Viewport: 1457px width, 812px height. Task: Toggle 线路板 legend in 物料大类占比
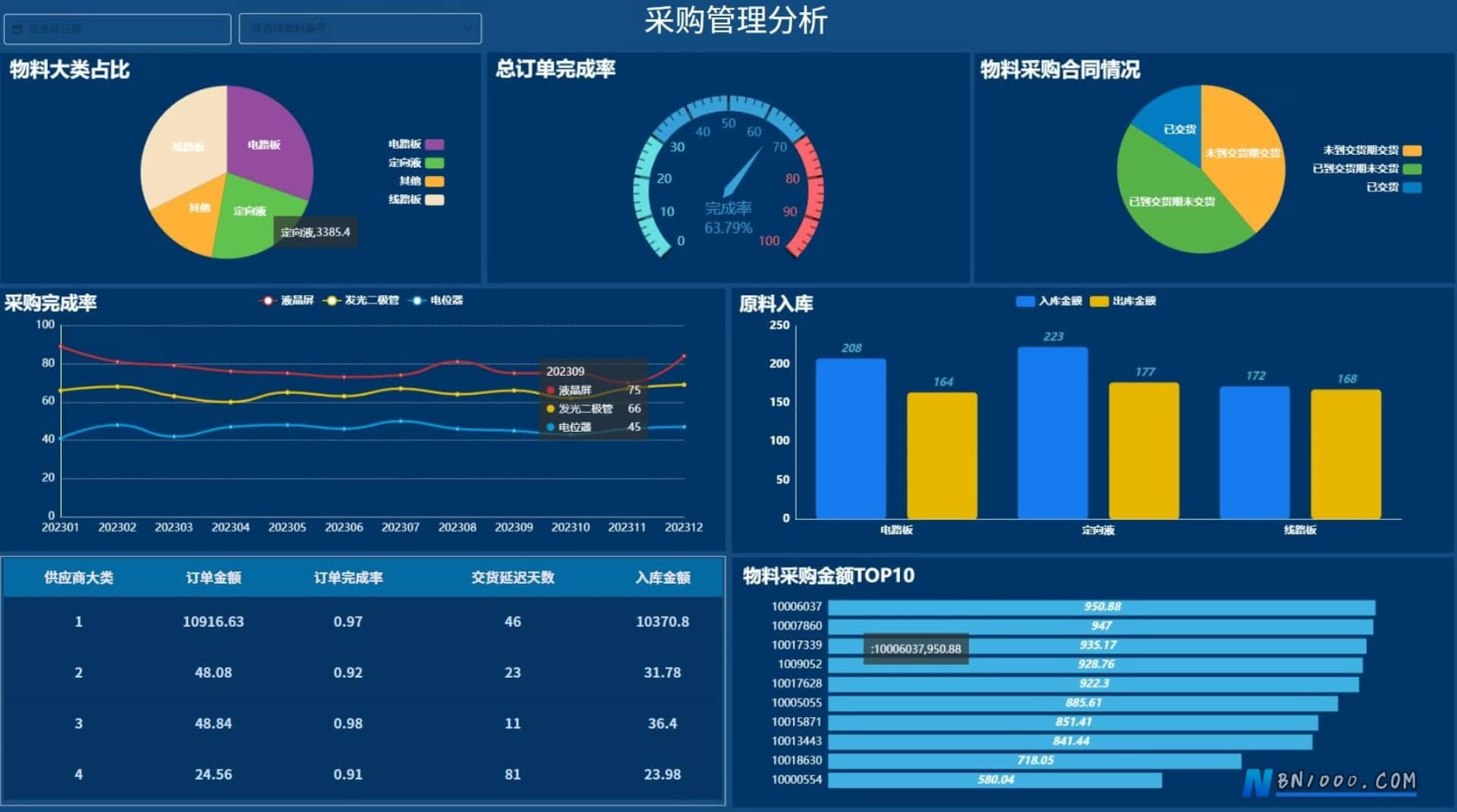click(416, 200)
